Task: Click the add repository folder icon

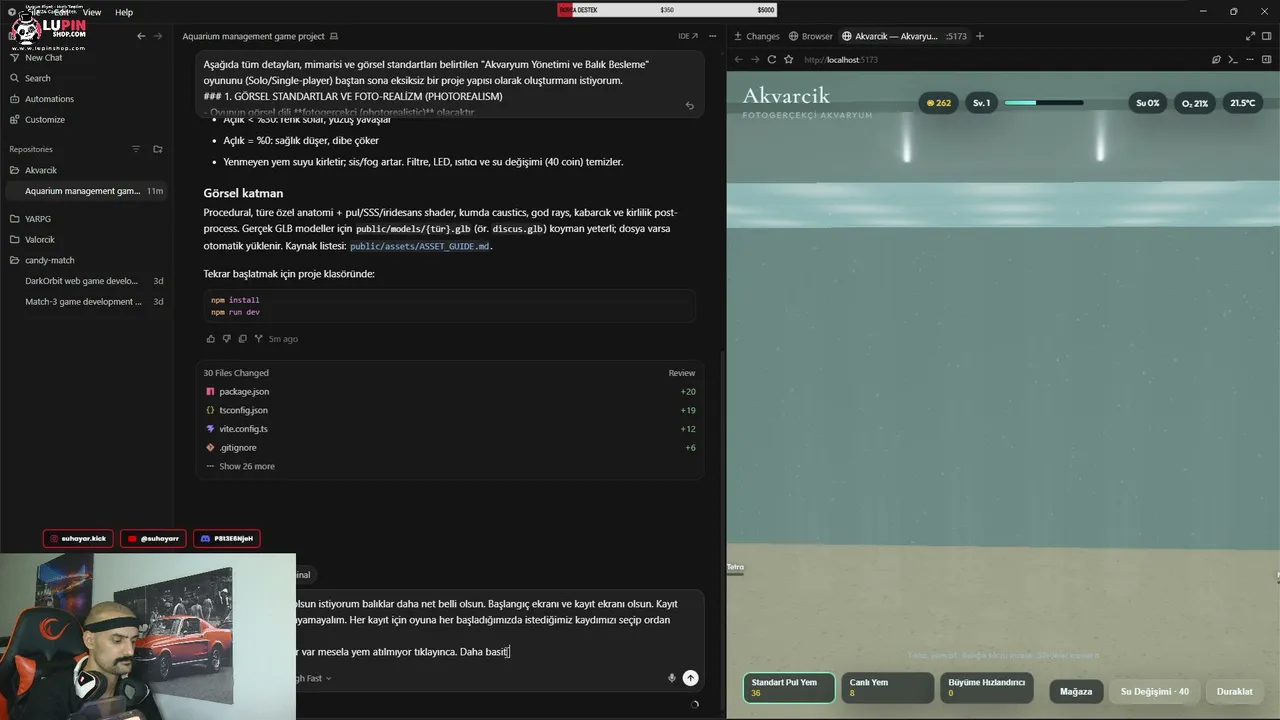Action: point(157,149)
